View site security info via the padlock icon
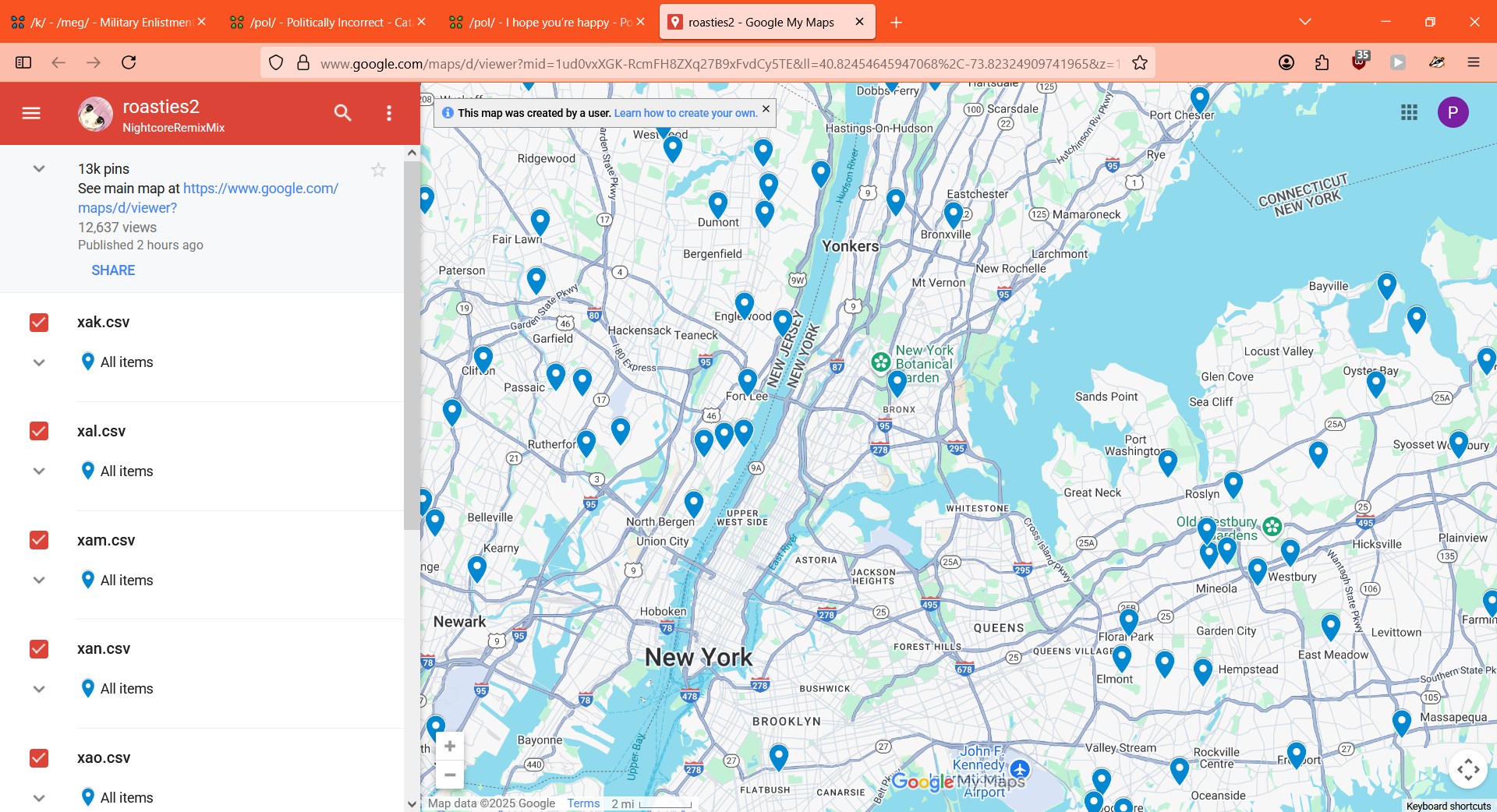Screen dimensions: 1497x812 (303, 63)
